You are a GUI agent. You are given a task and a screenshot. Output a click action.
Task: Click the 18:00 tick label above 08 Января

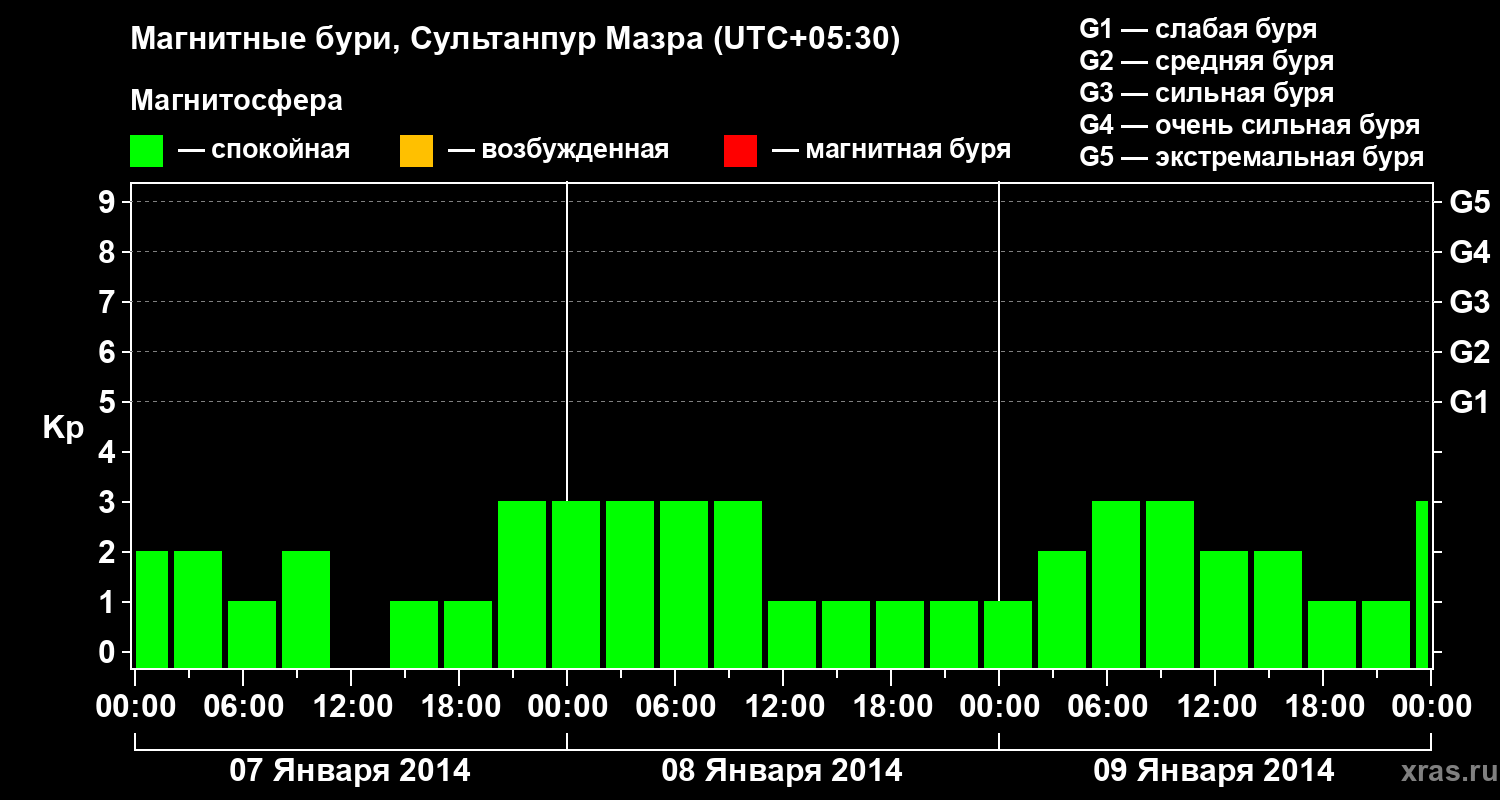891,706
